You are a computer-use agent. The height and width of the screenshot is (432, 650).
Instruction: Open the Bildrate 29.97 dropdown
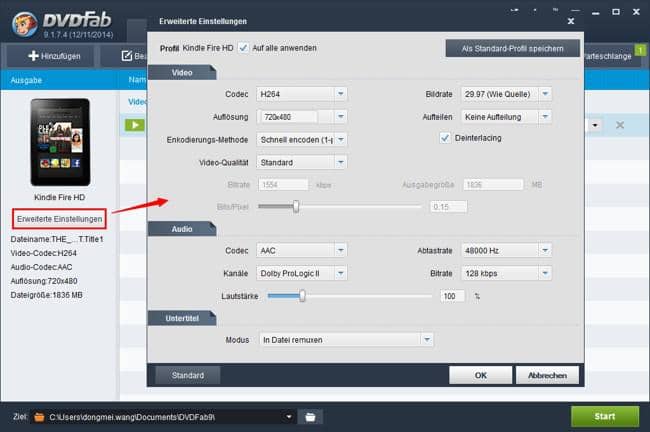(x=545, y=94)
